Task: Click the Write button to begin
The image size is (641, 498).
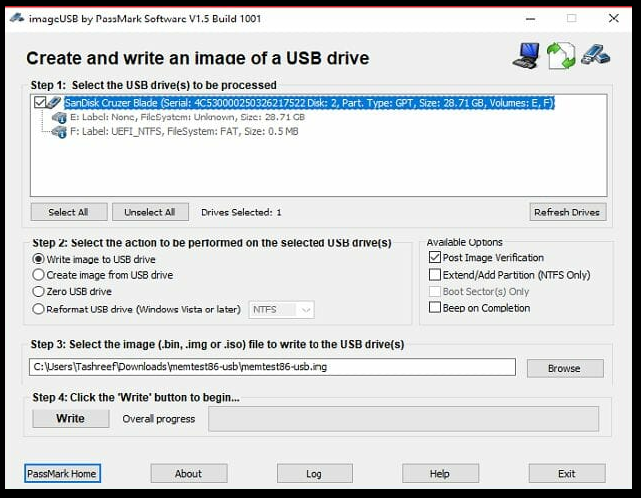Action: pos(71,418)
